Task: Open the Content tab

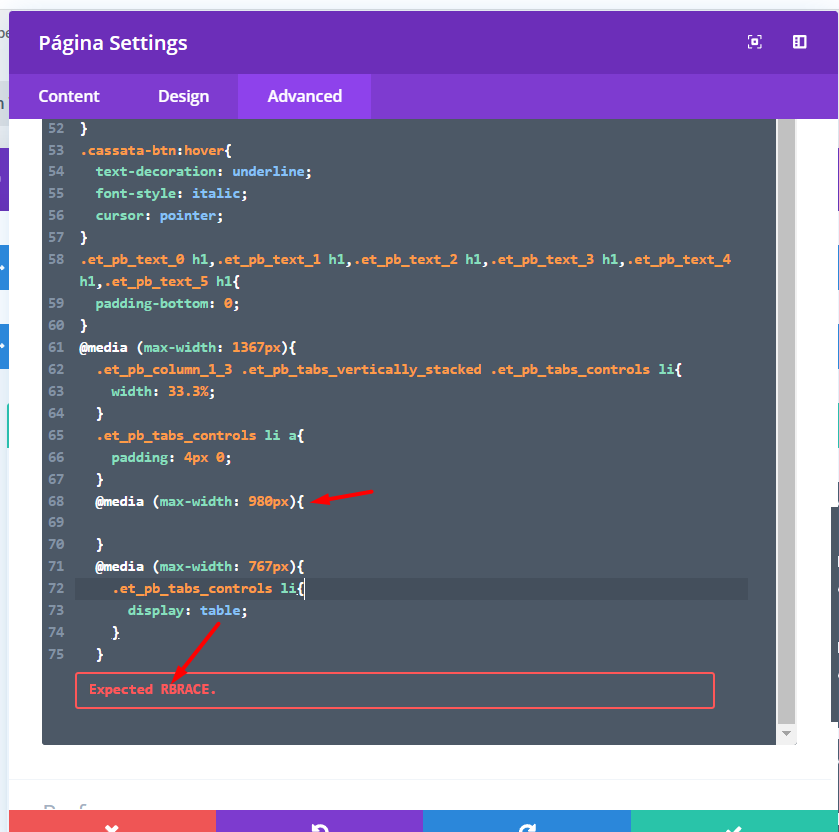Action: click(x=69, y=96)
